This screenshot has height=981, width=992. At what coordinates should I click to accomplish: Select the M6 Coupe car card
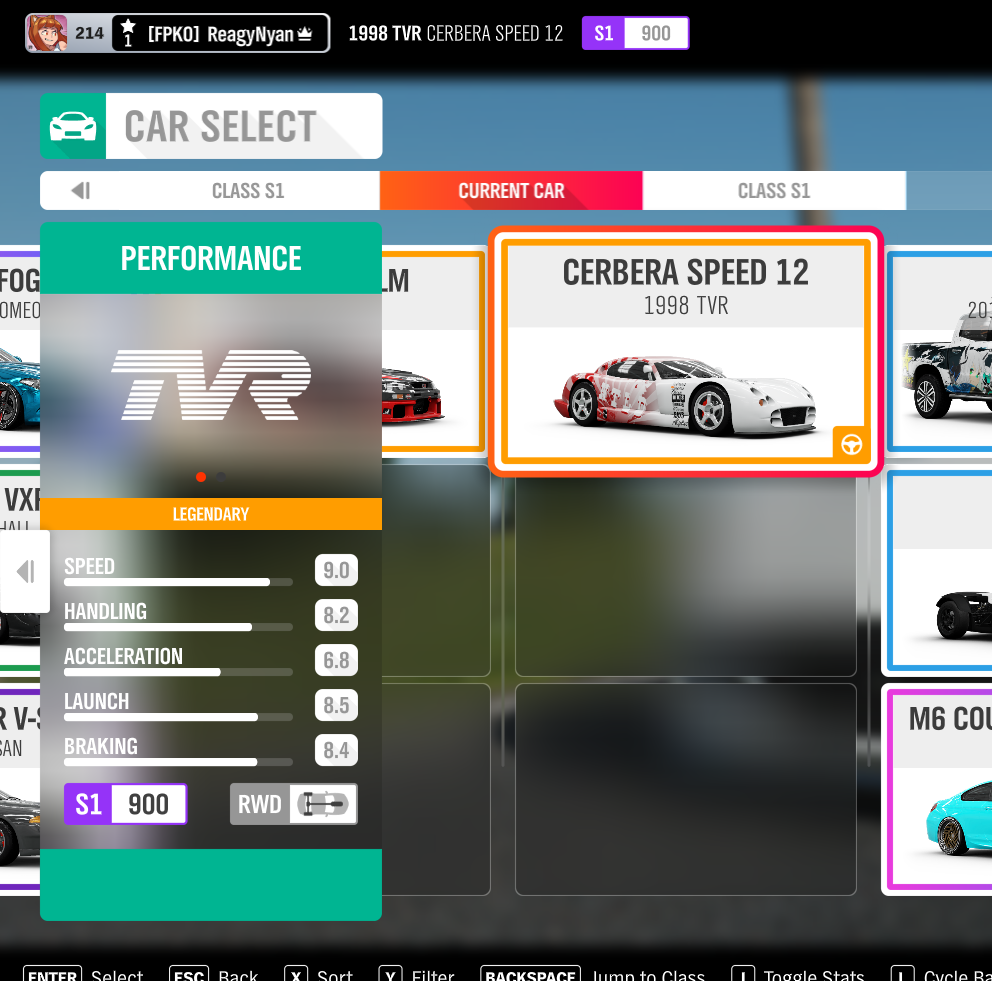[938, 790]
